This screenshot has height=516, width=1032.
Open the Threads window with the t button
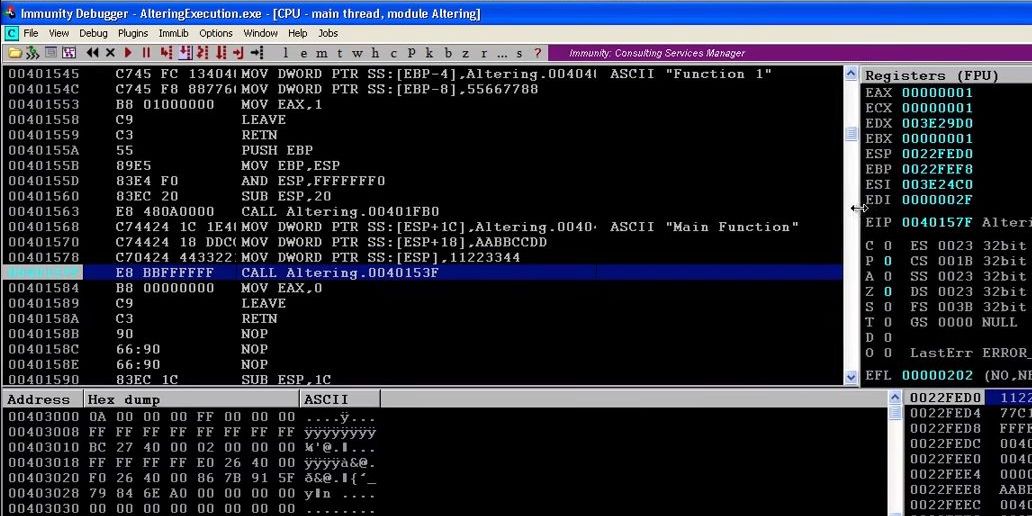(340, 53)
